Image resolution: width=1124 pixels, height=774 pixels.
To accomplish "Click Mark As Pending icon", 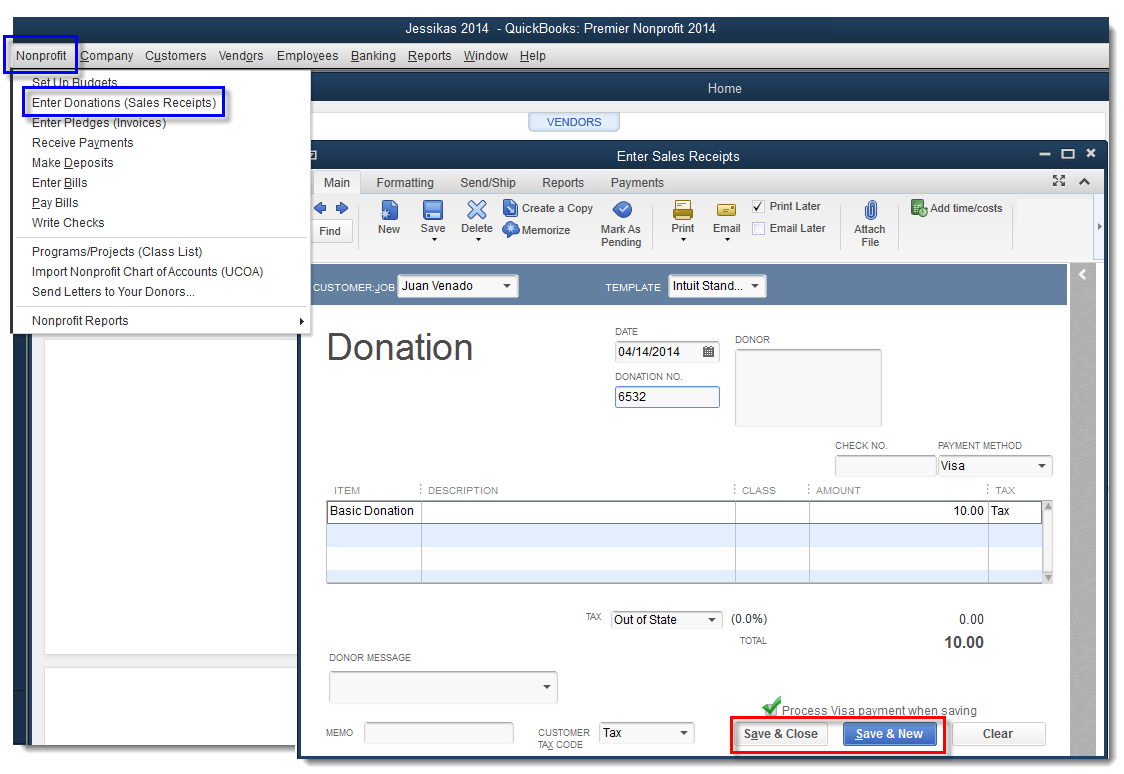I will [x=622, y=209].
